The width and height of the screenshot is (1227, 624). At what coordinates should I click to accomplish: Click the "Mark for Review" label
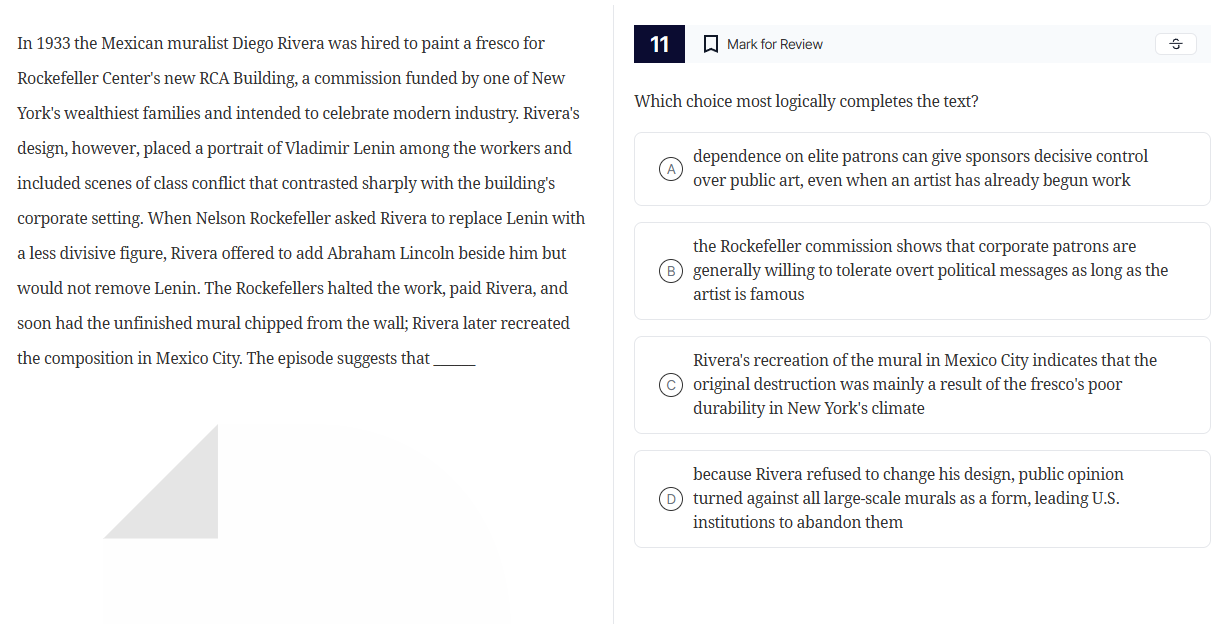pos(775,44)
